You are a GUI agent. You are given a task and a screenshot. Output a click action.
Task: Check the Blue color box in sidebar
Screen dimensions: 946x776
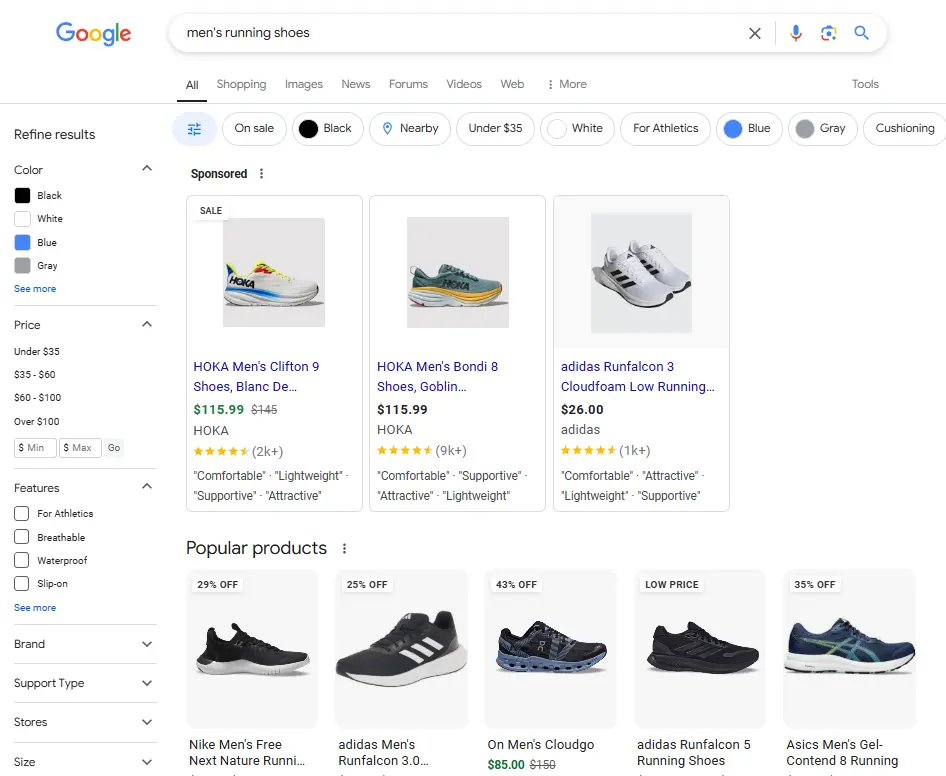(22, 243)
